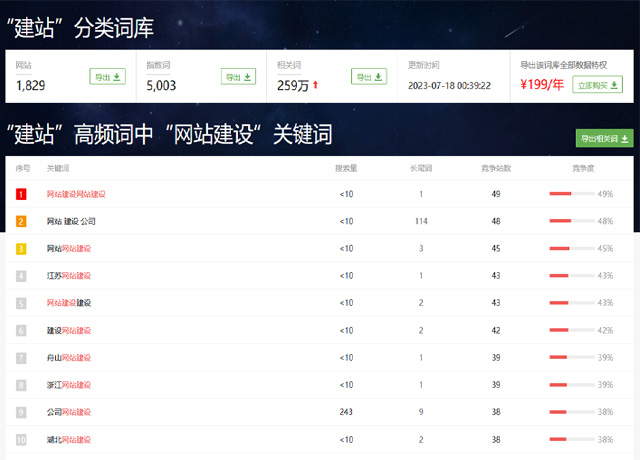Select the 舟山网站建设 keyword
Viewport: 640px width, 460px height.
click(x=69, y=357)
